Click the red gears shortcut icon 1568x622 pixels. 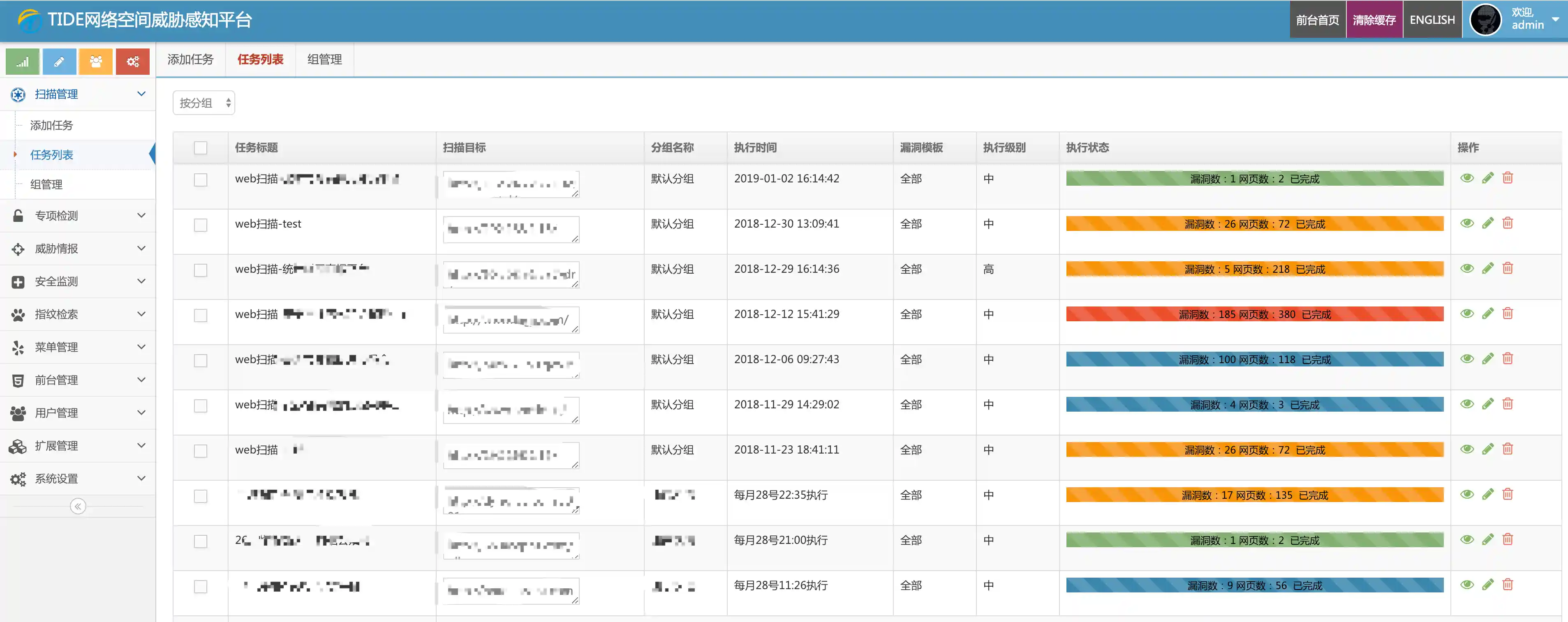tap(133, 61)
